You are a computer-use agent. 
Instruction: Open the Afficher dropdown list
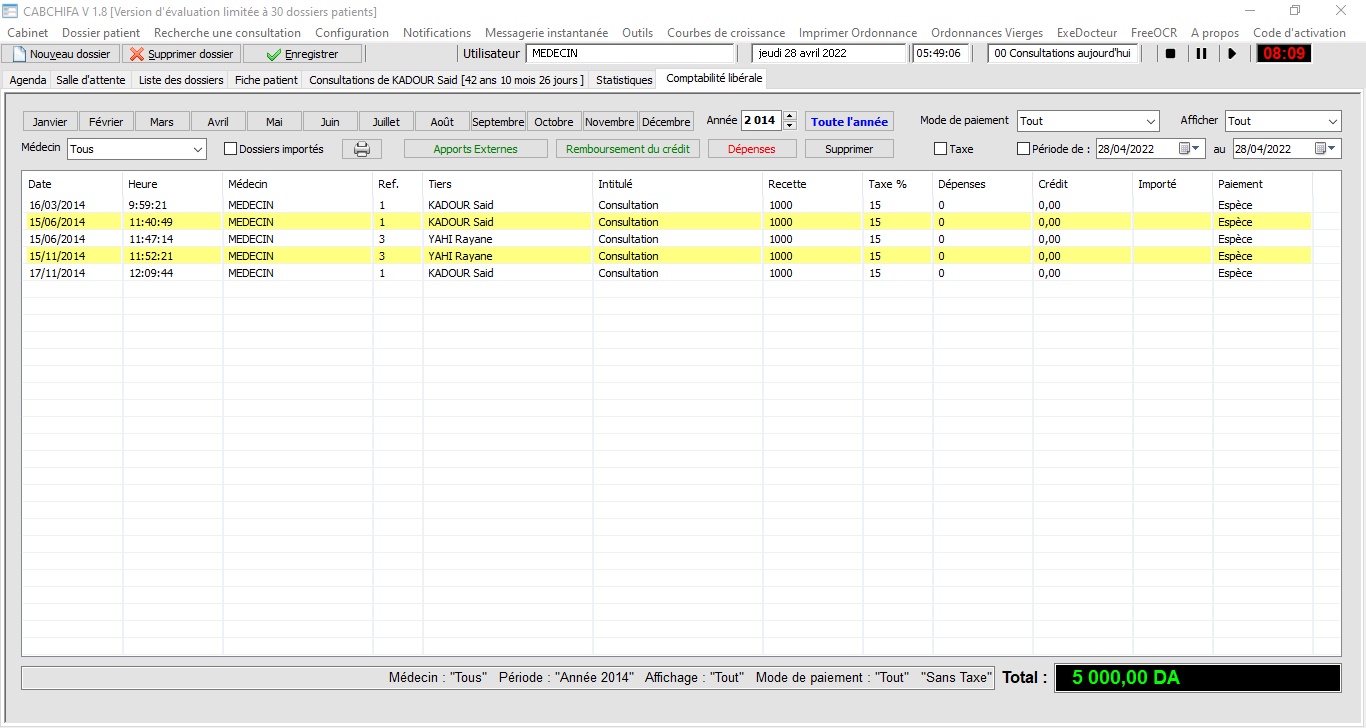point(1332,121)
